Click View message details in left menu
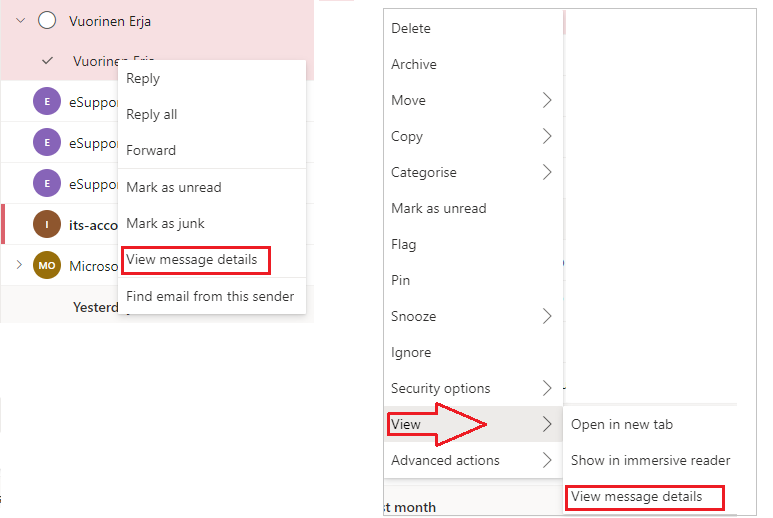This screenshot has height=518, width=773. tap(192, 260)
